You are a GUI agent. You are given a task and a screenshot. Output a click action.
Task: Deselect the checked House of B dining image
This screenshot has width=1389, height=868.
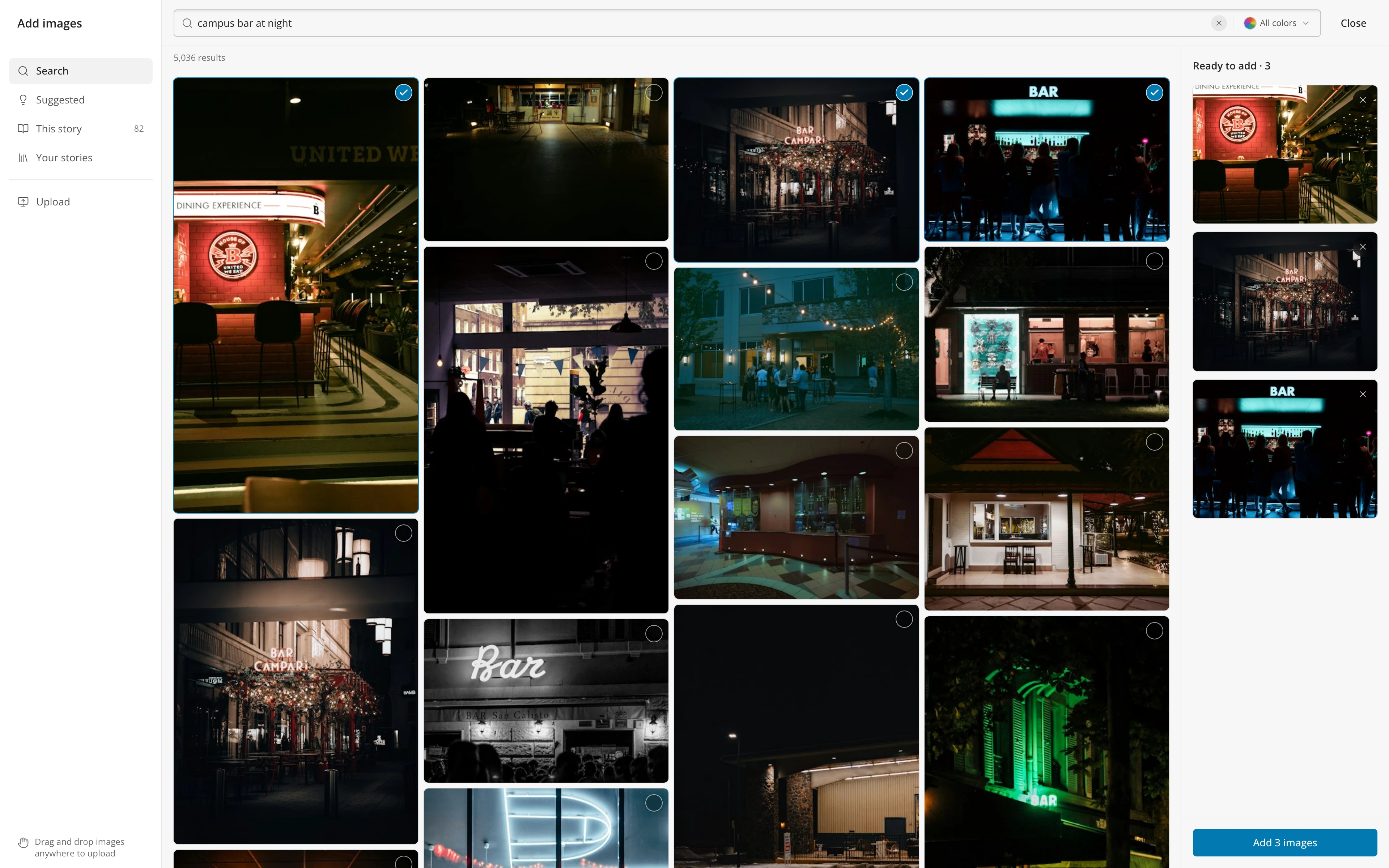(x=404, y=93)
